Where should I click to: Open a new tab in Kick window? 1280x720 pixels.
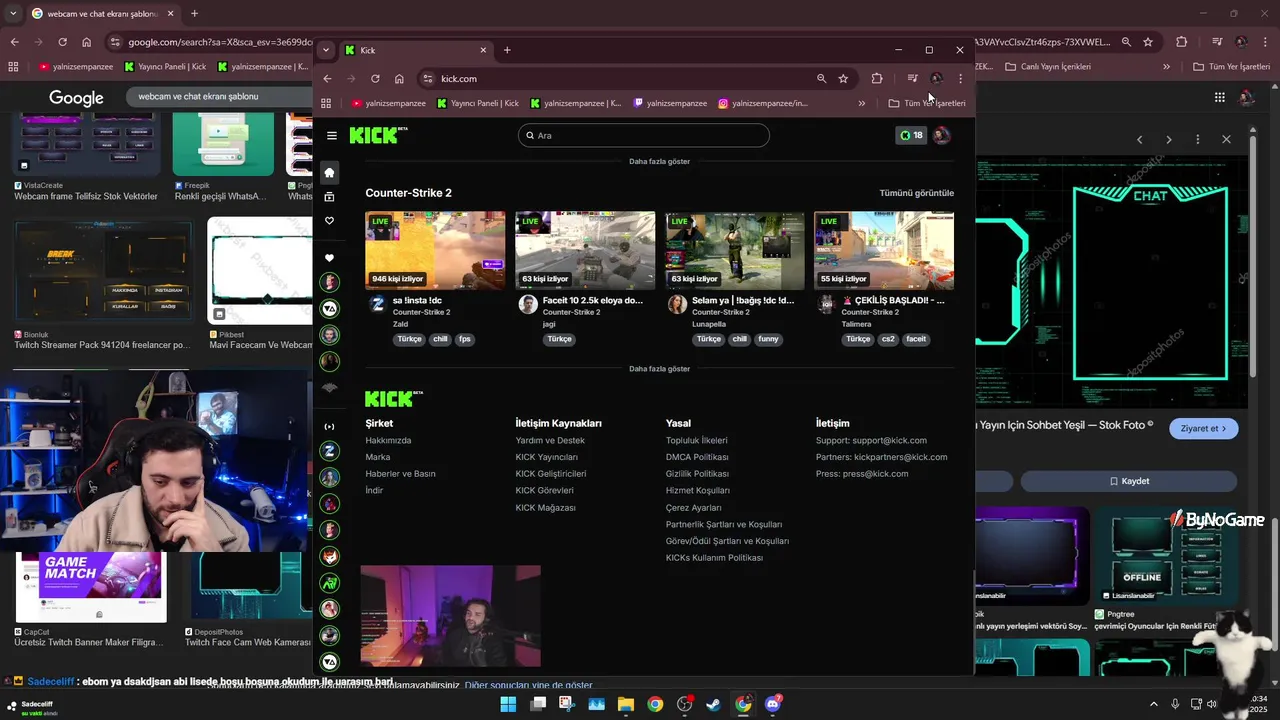pos(507,50)
